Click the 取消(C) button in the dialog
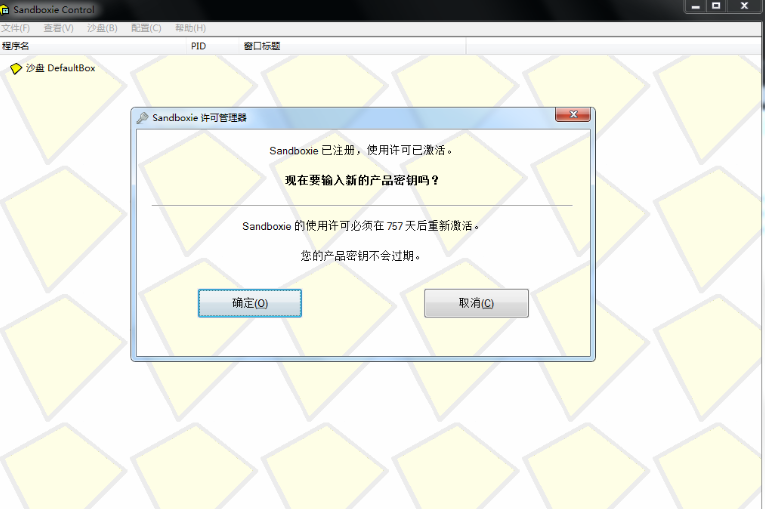 [476, 303]
